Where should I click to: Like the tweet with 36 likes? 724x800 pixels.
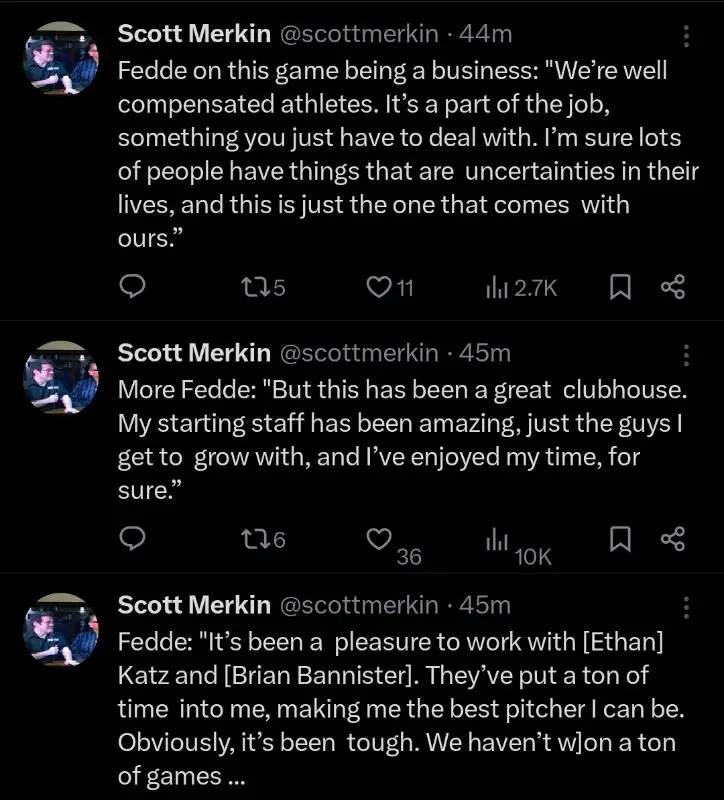(379, 539)
